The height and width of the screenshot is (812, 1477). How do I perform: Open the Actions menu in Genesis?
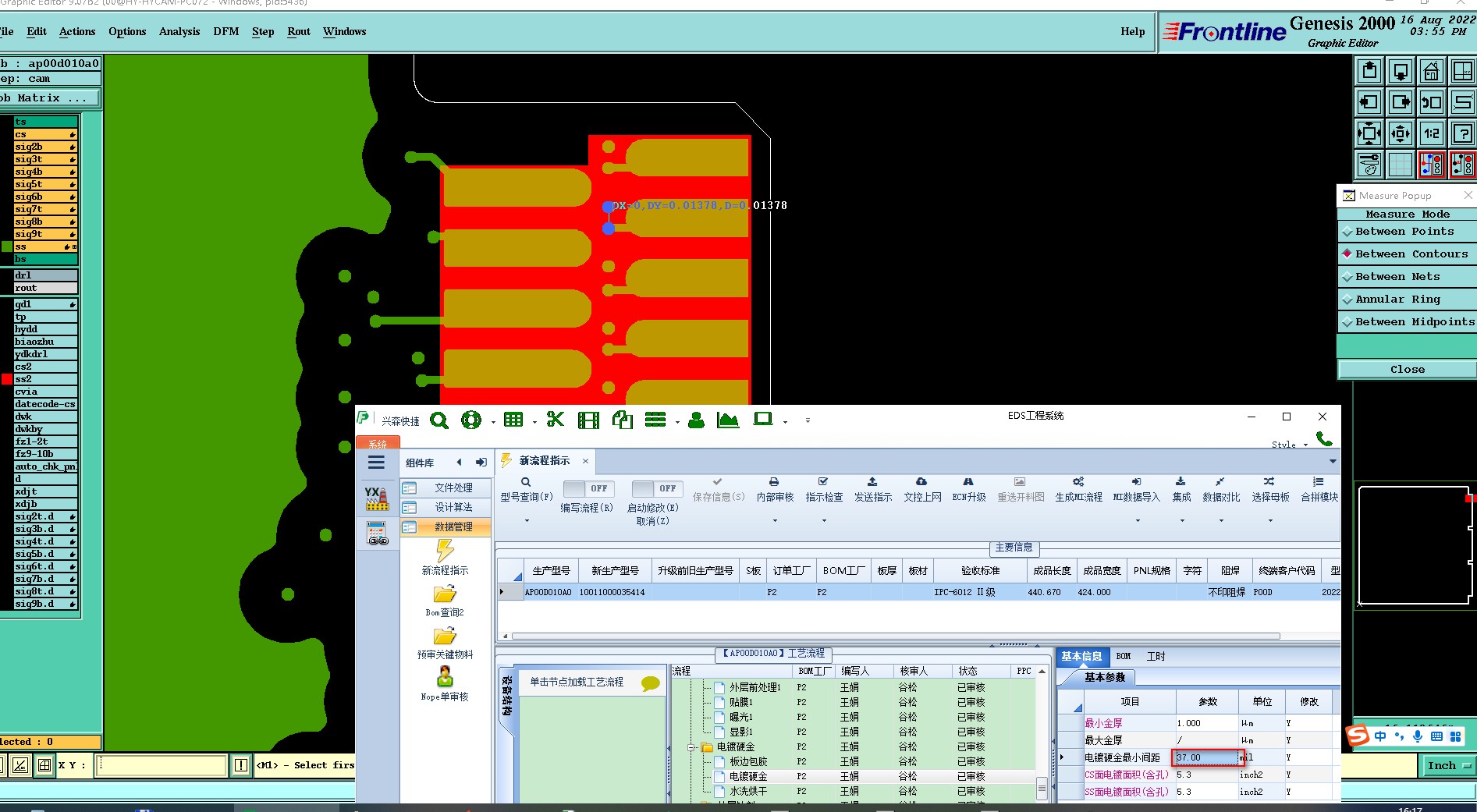pos(77,32)
